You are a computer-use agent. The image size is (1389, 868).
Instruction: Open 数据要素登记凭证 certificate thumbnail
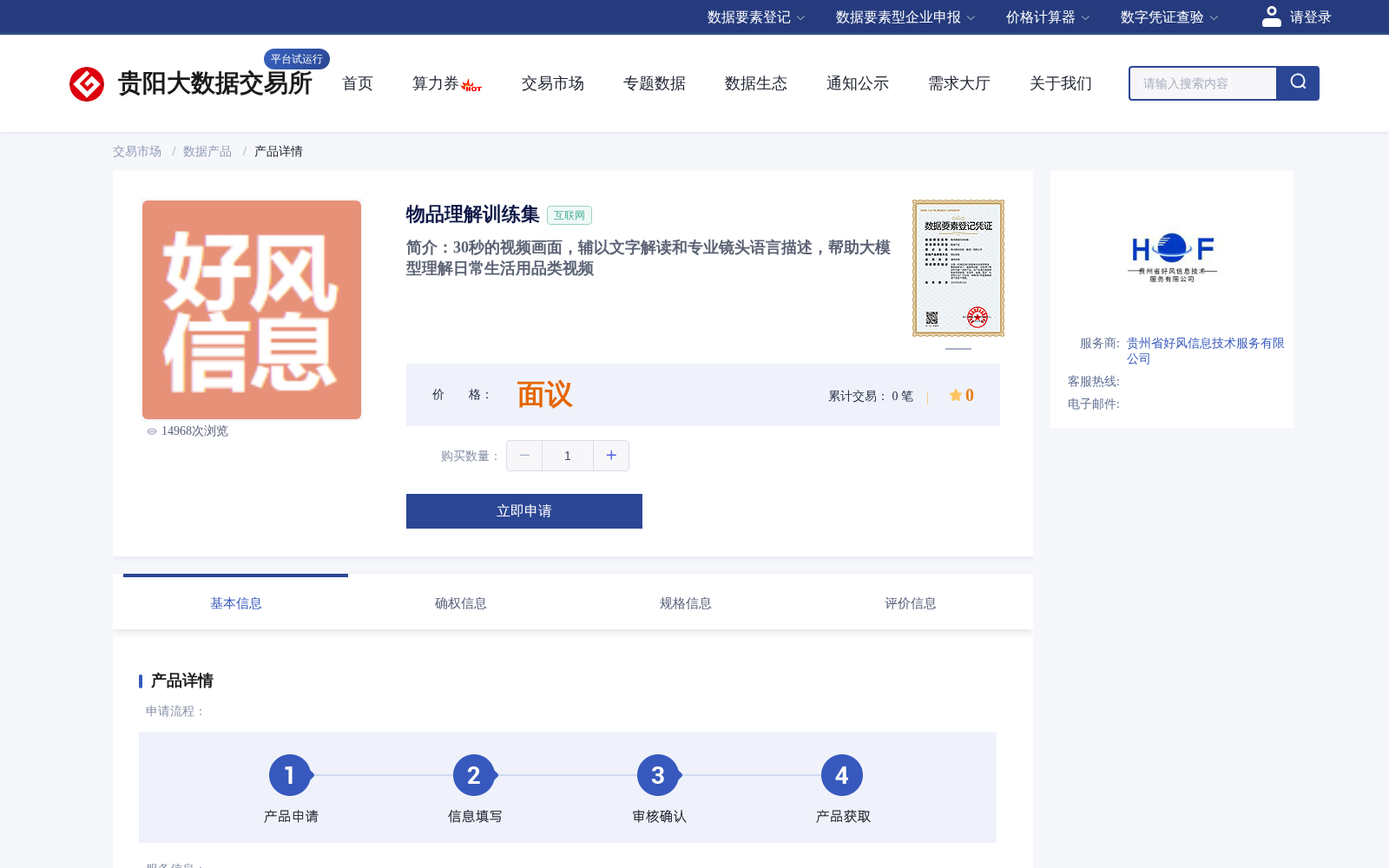click(958, 268)
